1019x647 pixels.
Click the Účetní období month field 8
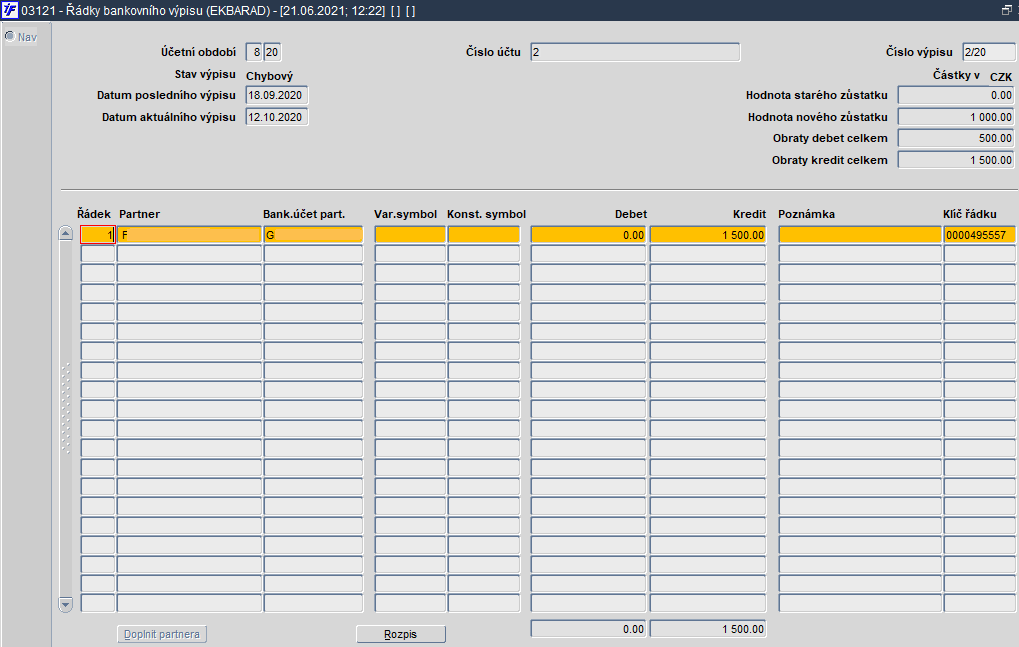[x=254, y=52]
